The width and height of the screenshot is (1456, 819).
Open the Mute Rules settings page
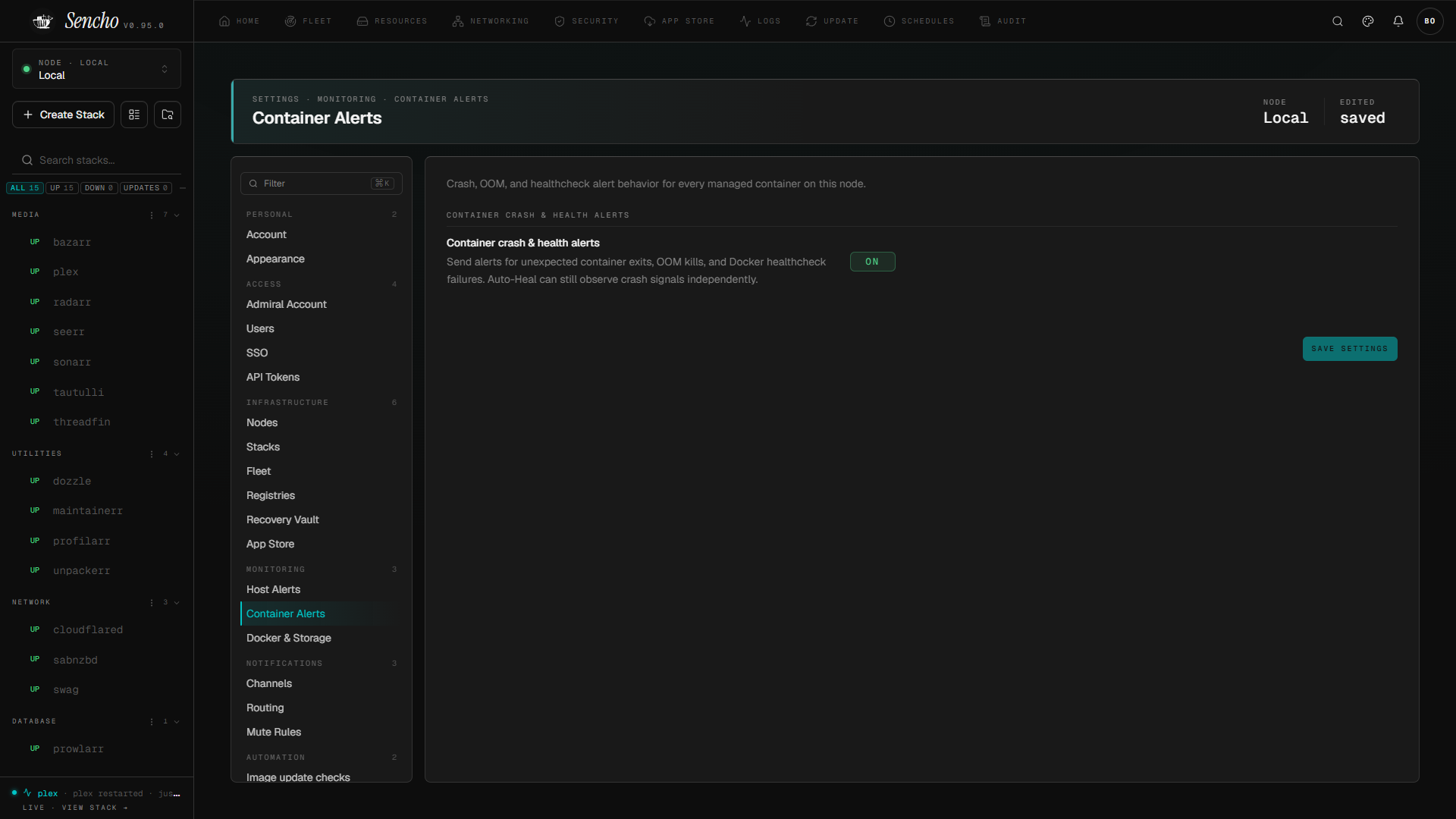pos(322,732)
